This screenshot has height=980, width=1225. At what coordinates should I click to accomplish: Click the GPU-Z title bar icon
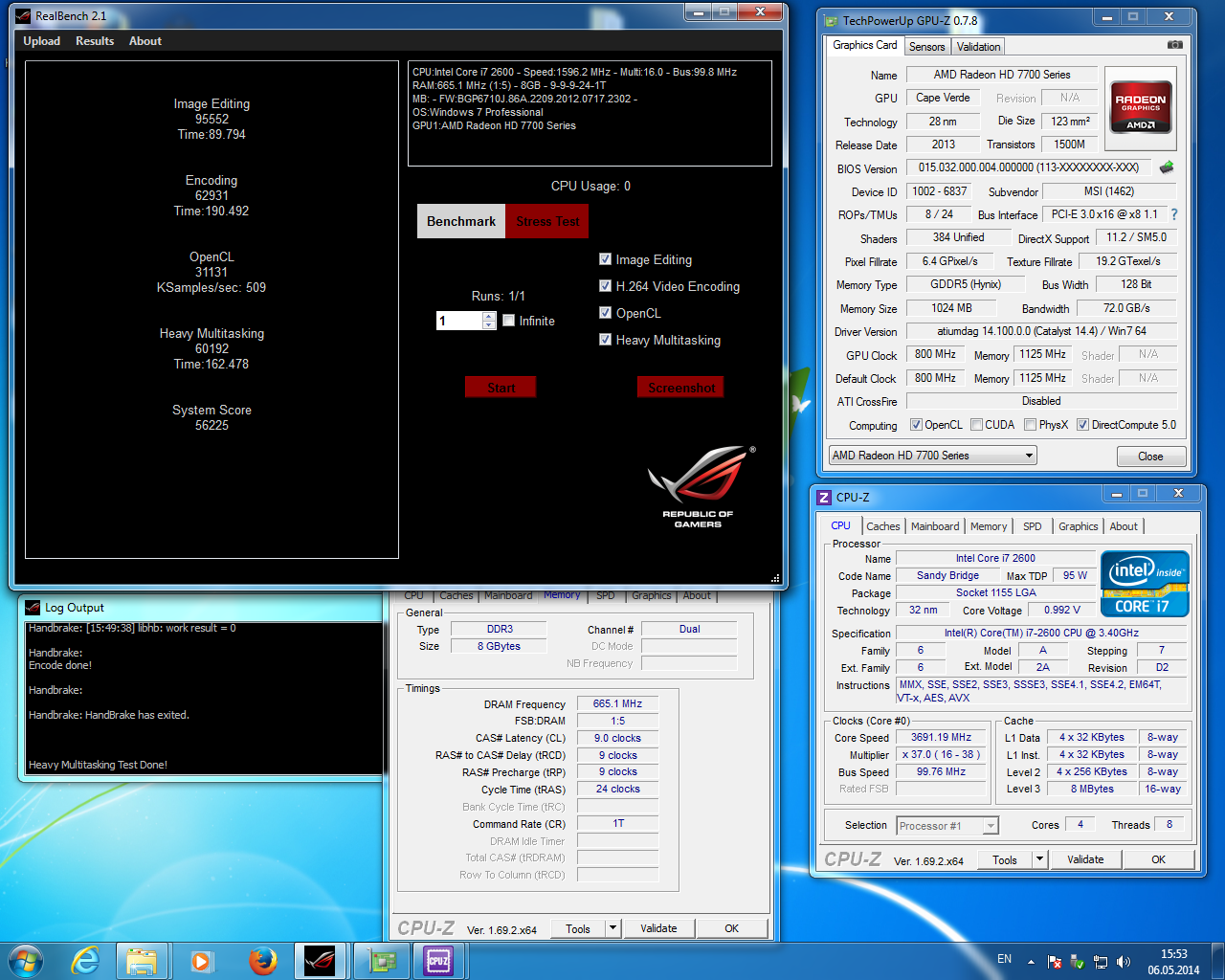point(831,20)
